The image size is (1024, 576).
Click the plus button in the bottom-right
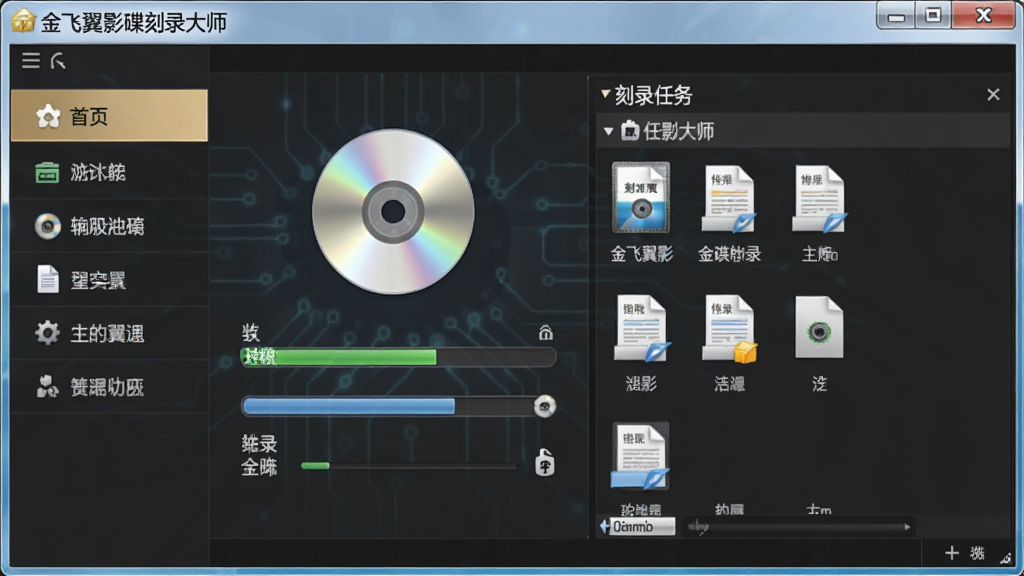tap(952, 553)
